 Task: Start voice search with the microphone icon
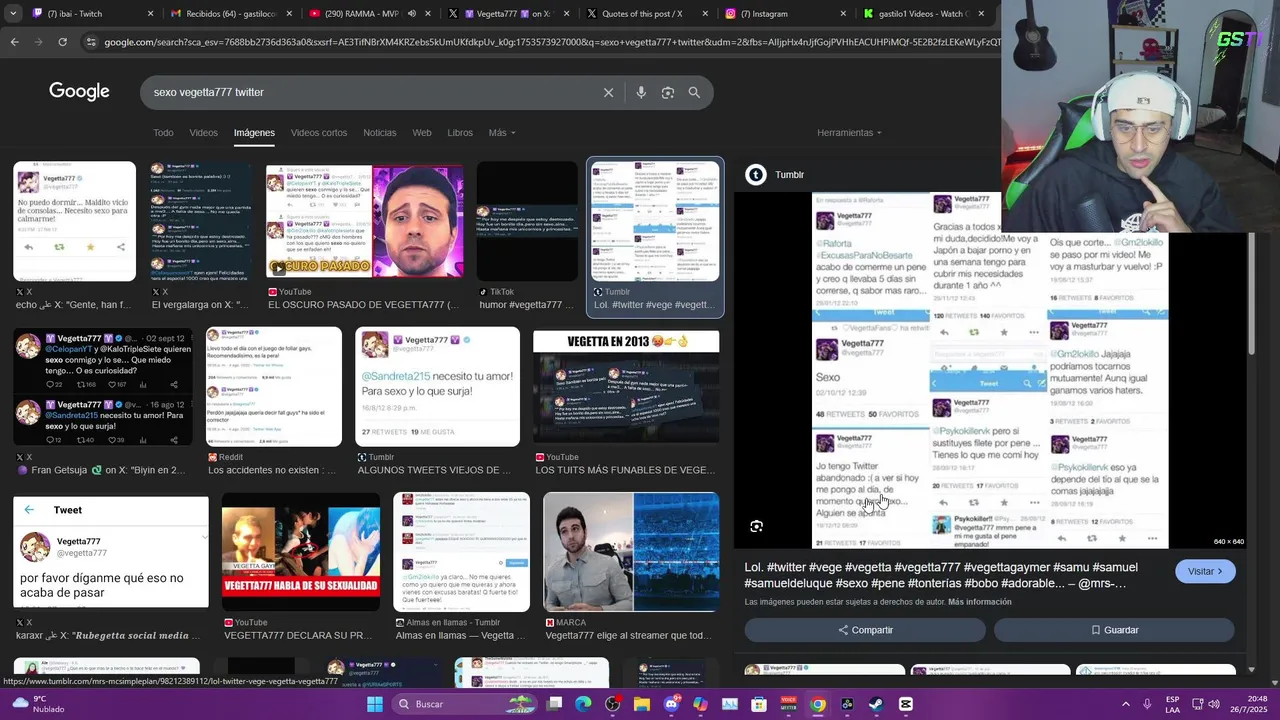pos(641,92)
